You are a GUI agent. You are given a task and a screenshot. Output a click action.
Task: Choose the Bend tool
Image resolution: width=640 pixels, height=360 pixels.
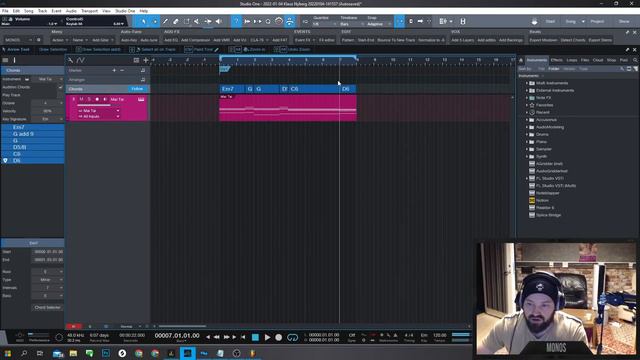pos(208,21)
